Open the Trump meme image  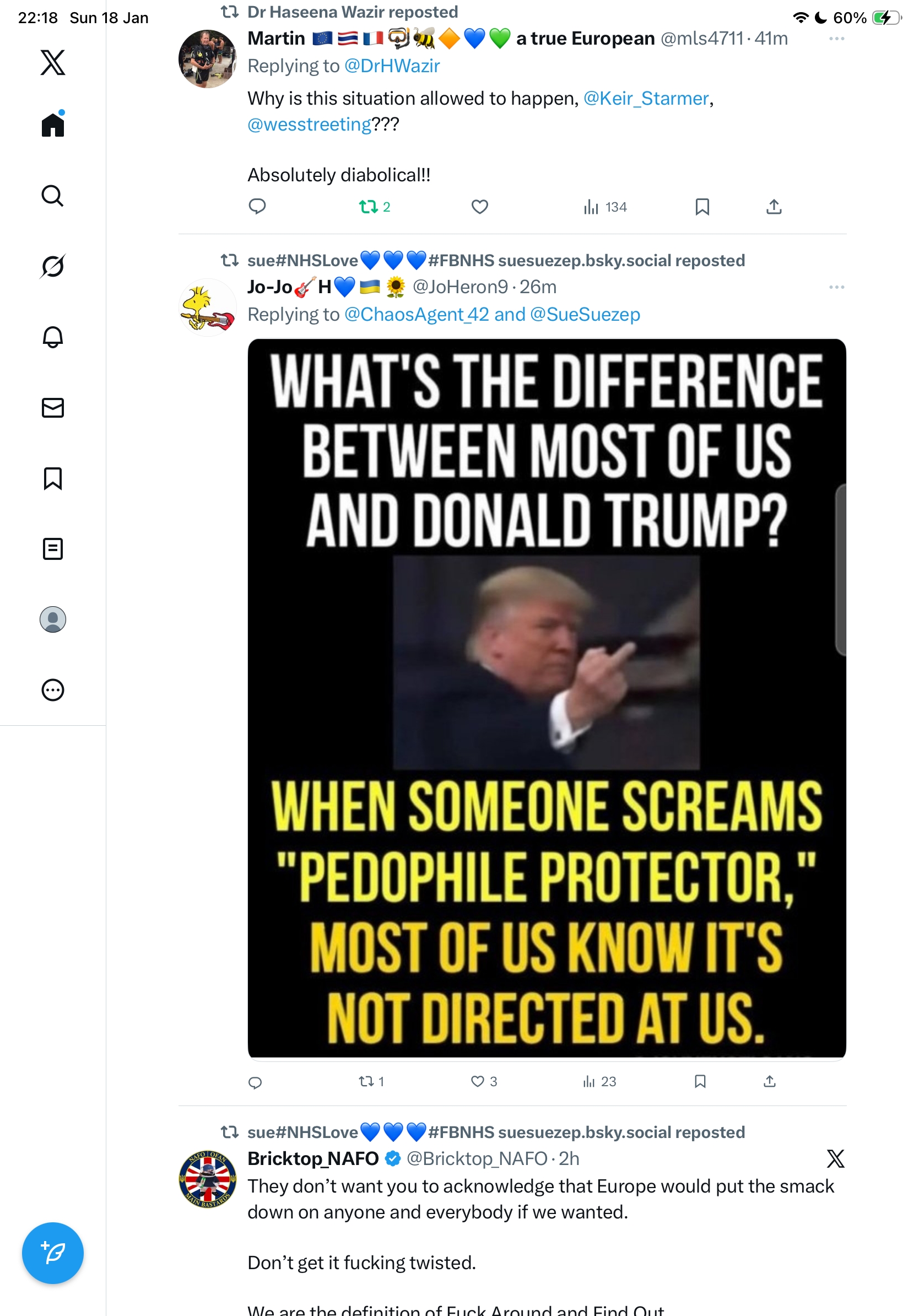click(x=546, y=698)
